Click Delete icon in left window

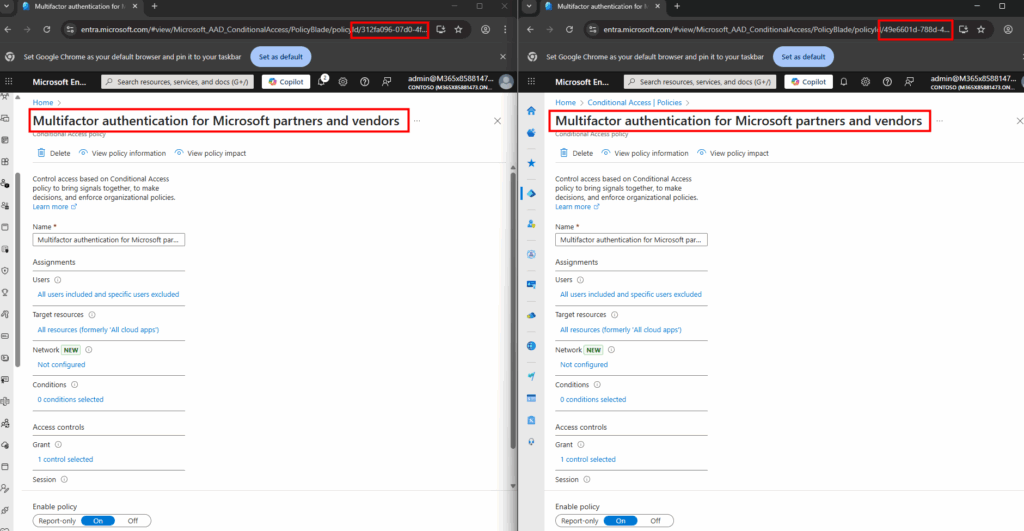41,153
